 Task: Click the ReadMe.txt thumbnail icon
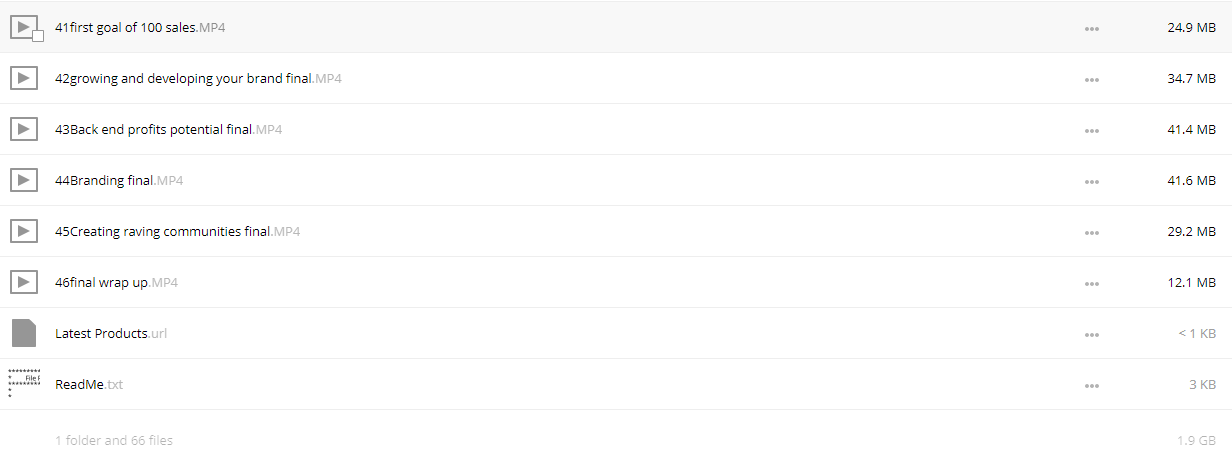click(24, 383)
